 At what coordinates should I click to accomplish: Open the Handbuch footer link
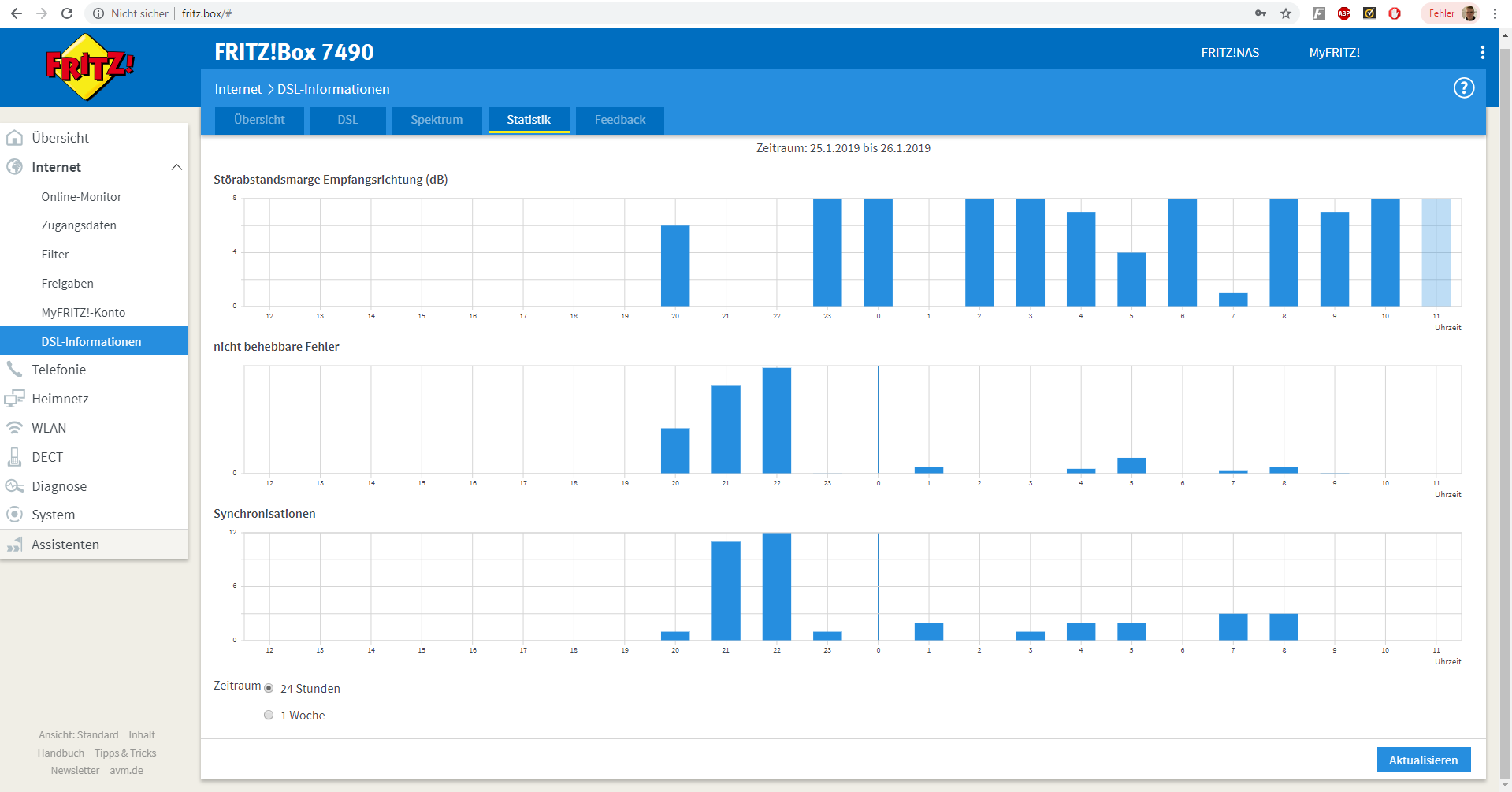click(61, 753)
